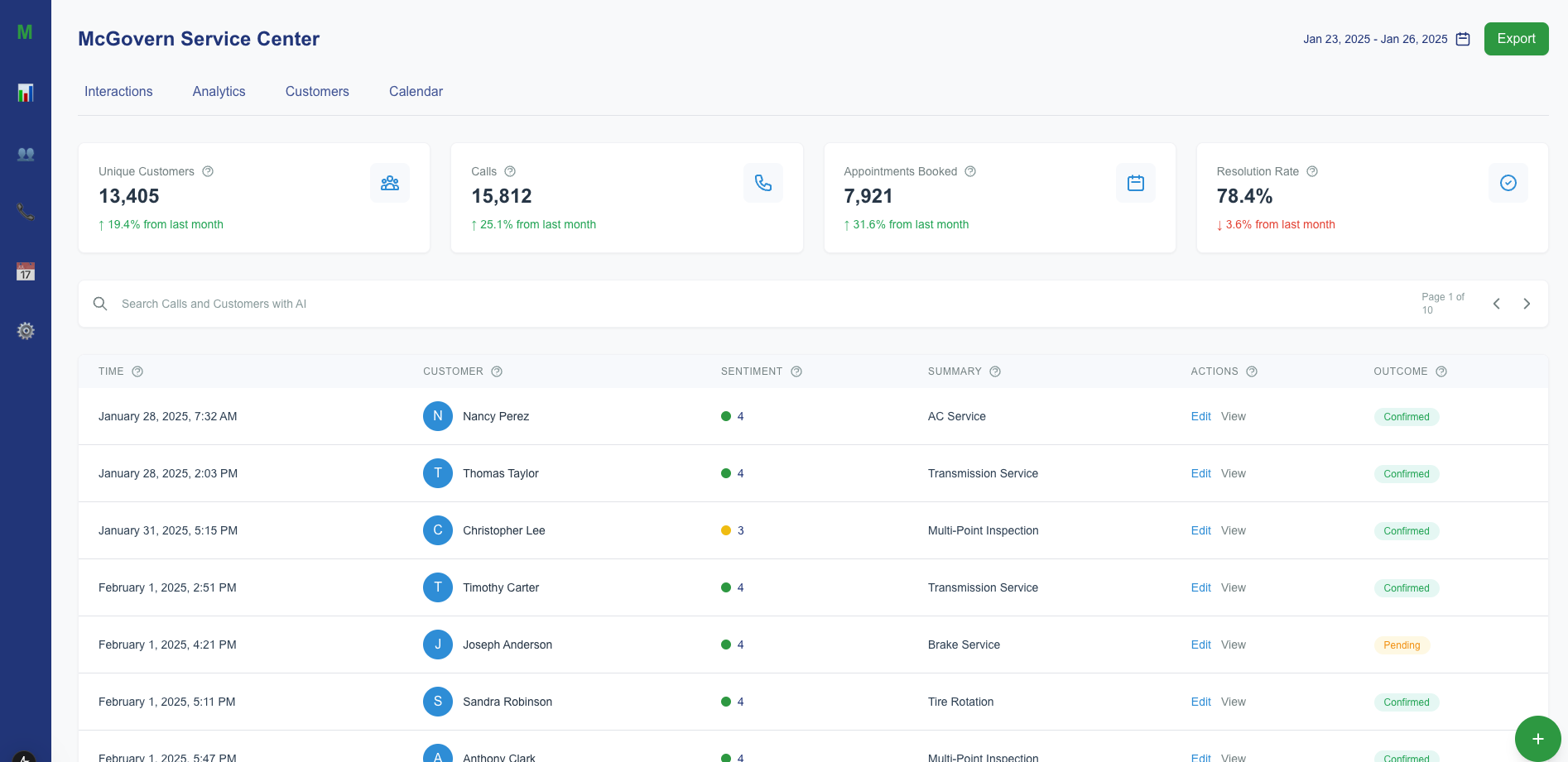
Task: Click the SUMMARY column help icon
Action: 995,371
